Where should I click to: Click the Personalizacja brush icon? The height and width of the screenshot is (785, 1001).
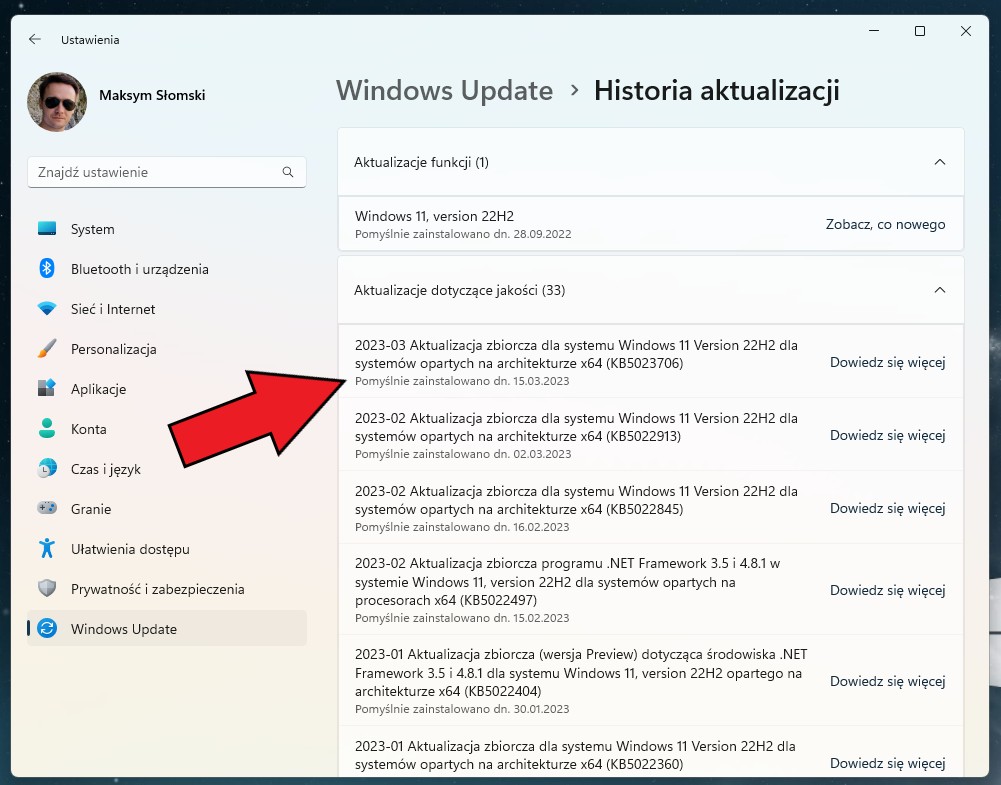[45, 349]
